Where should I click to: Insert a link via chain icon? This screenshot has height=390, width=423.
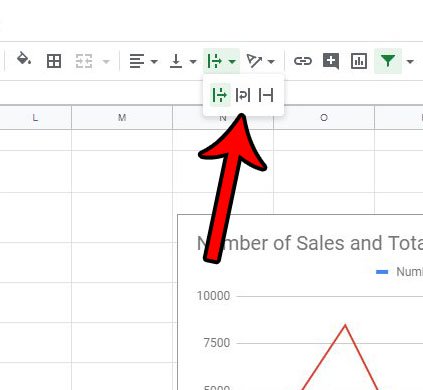303,61
